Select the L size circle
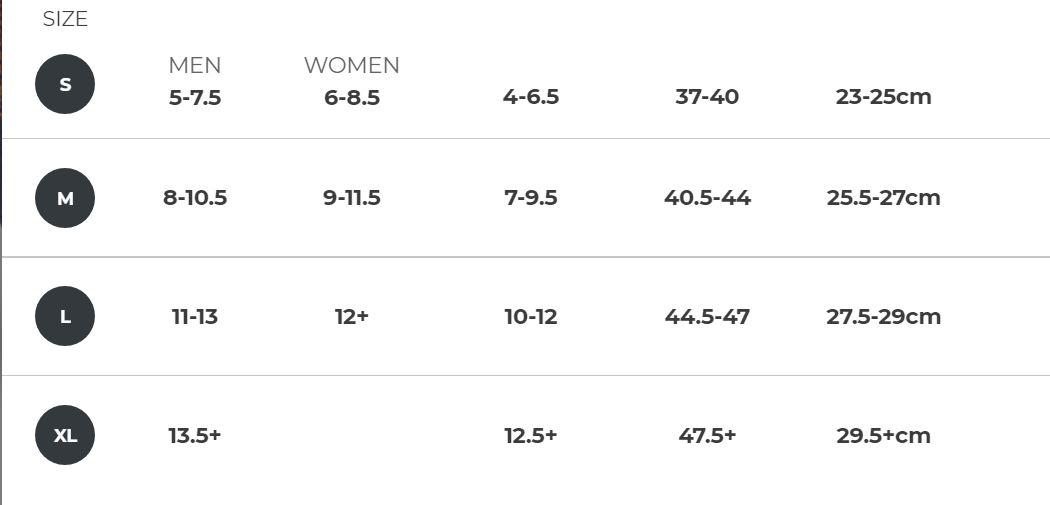The image size is (1050, 505). pyautogui.click(x=65, y=316)
